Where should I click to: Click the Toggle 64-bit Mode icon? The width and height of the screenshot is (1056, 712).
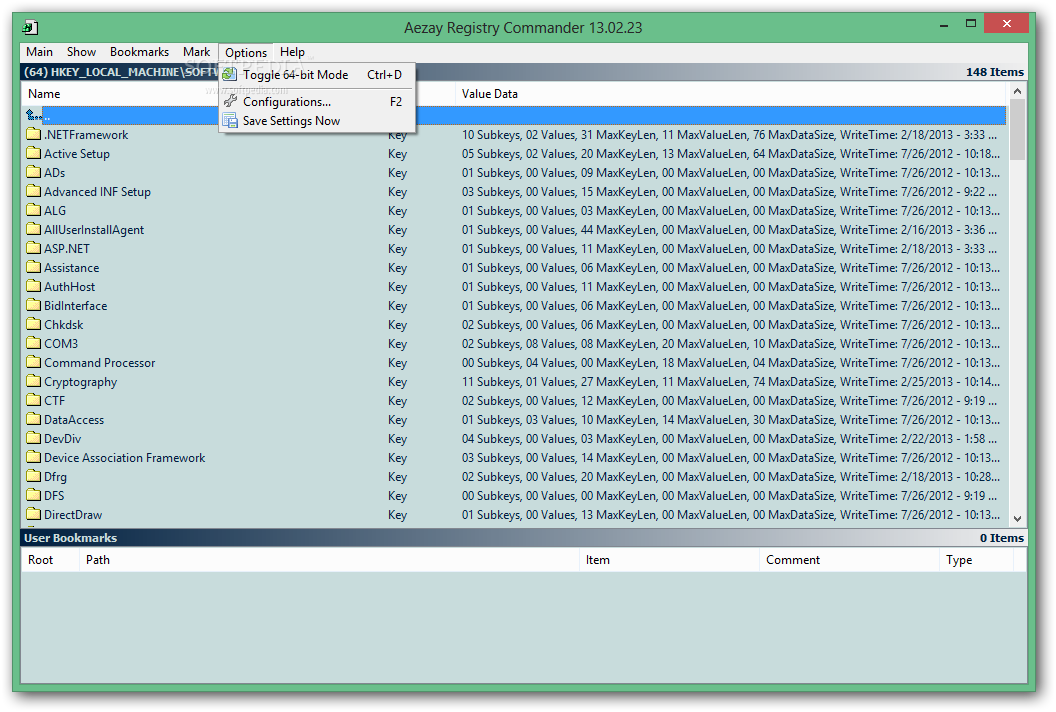pos(230,74)
